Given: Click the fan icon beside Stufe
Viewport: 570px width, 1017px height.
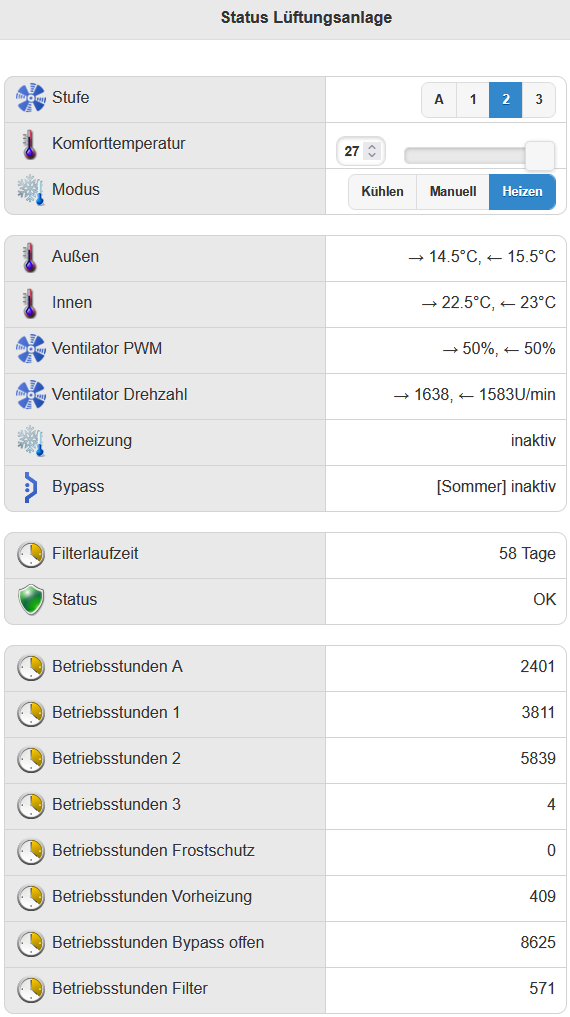Looking at the screenshot, I should (30, 98).
